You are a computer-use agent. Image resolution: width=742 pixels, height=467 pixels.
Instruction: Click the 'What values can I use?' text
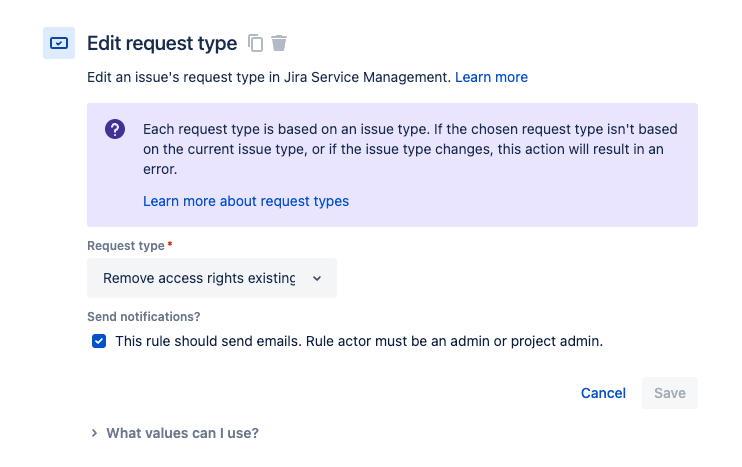coord(182,433)
